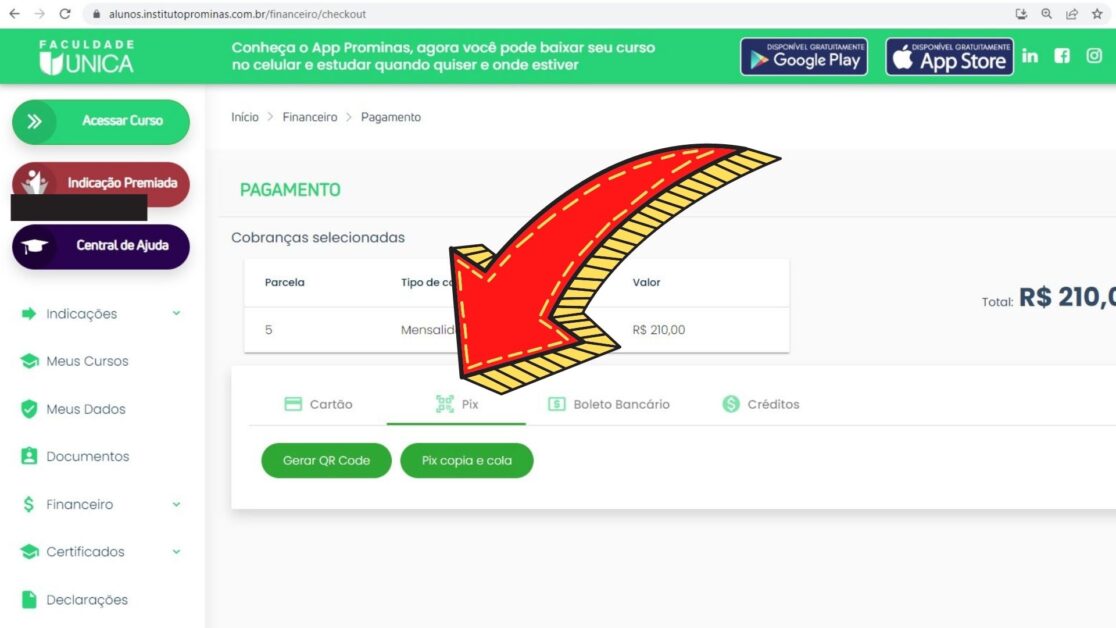This screenshot has height=628, width=1116.
Task: Open the Acessar Curso button
Action: coord(101,122)
